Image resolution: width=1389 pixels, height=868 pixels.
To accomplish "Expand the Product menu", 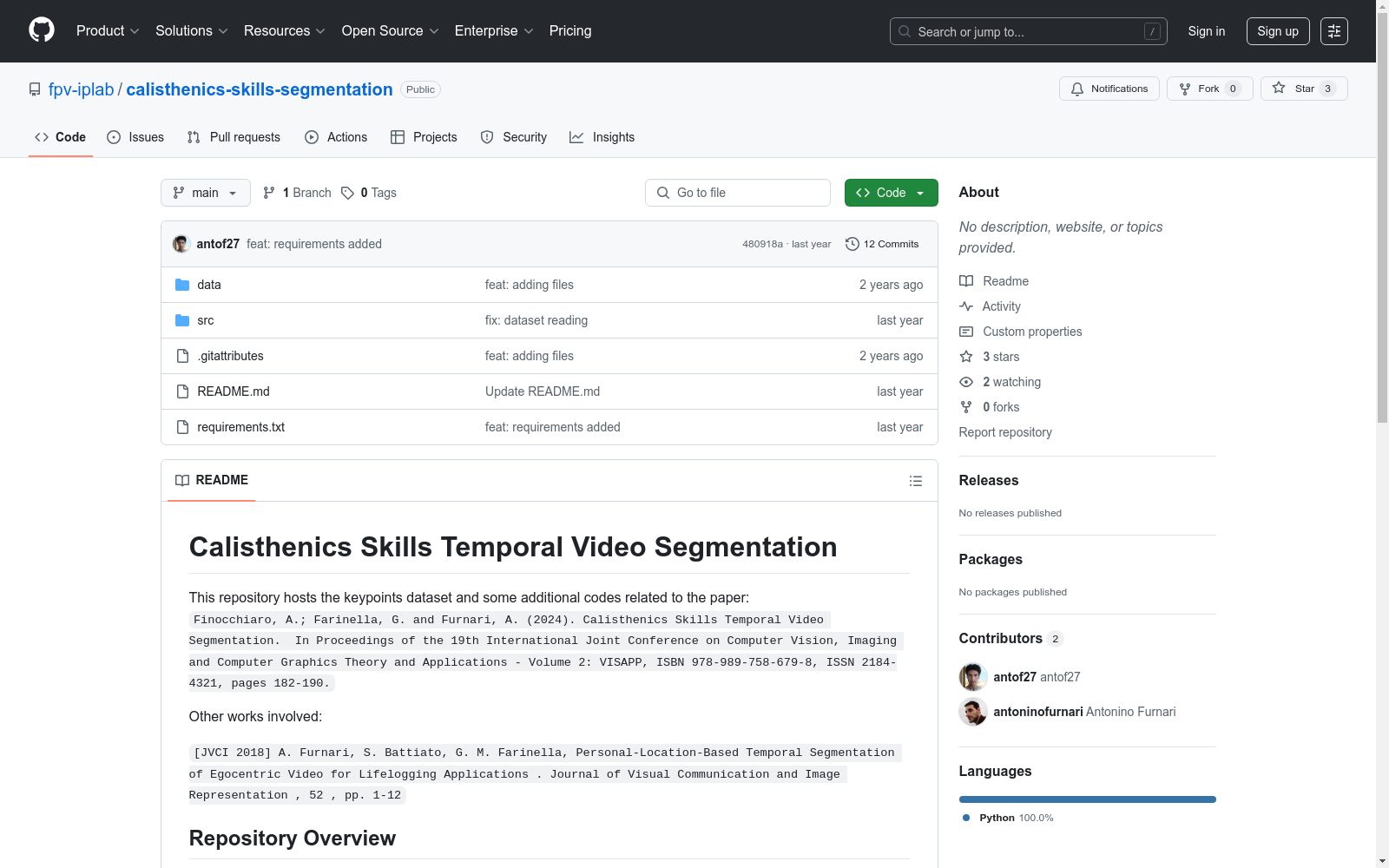I will 108,30.
